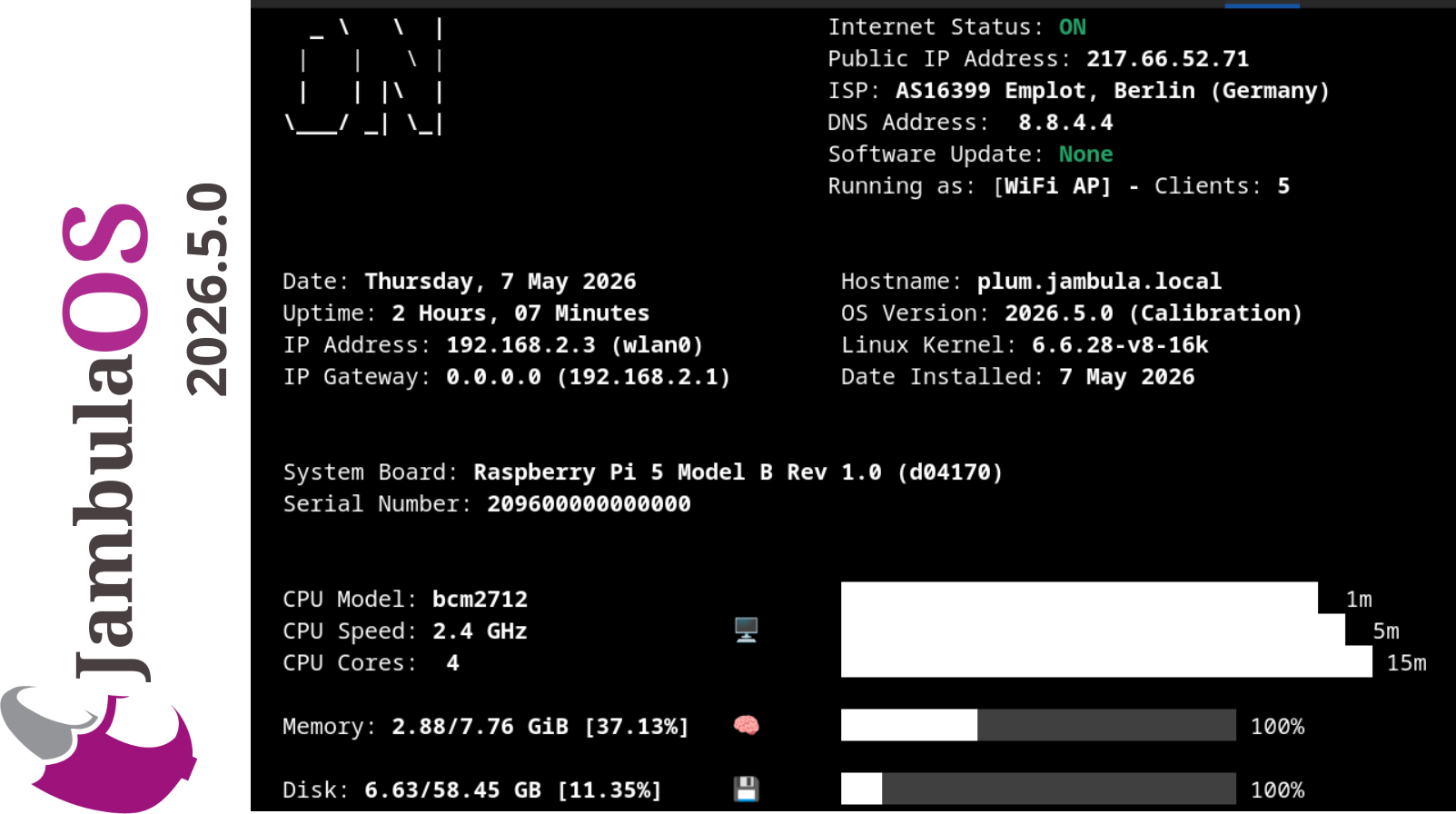Click the JambulaOS jug logo
This screenshot has width=1456, height=814.
click(98, 749)
